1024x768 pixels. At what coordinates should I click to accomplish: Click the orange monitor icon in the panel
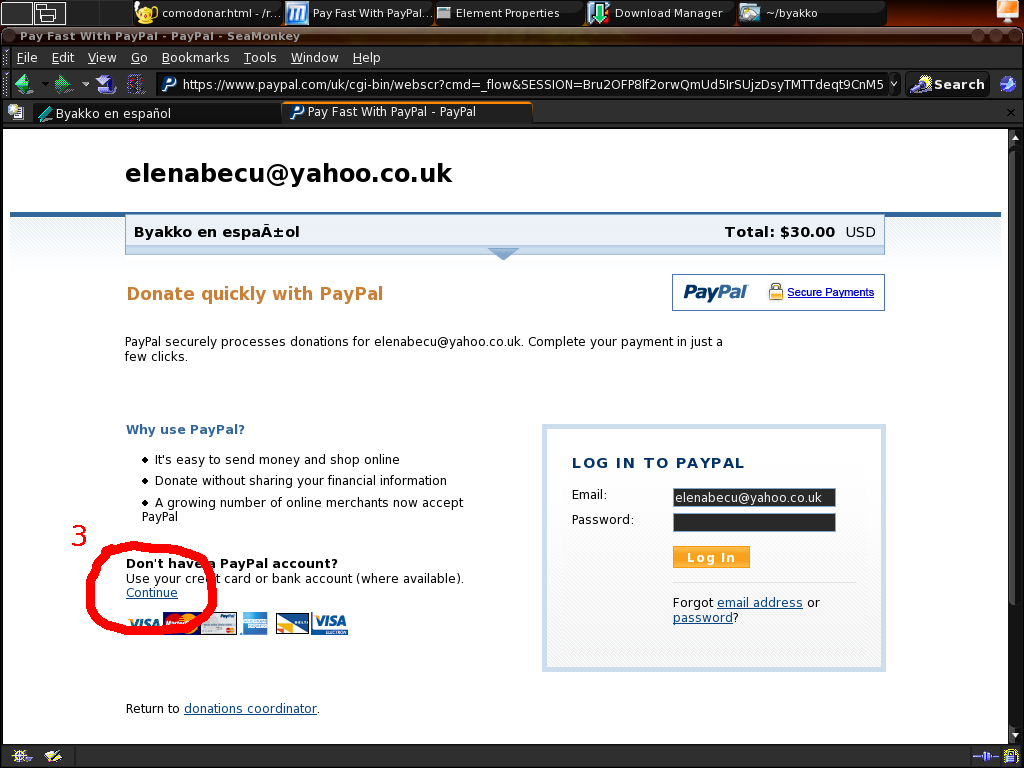coord(1009,12)
